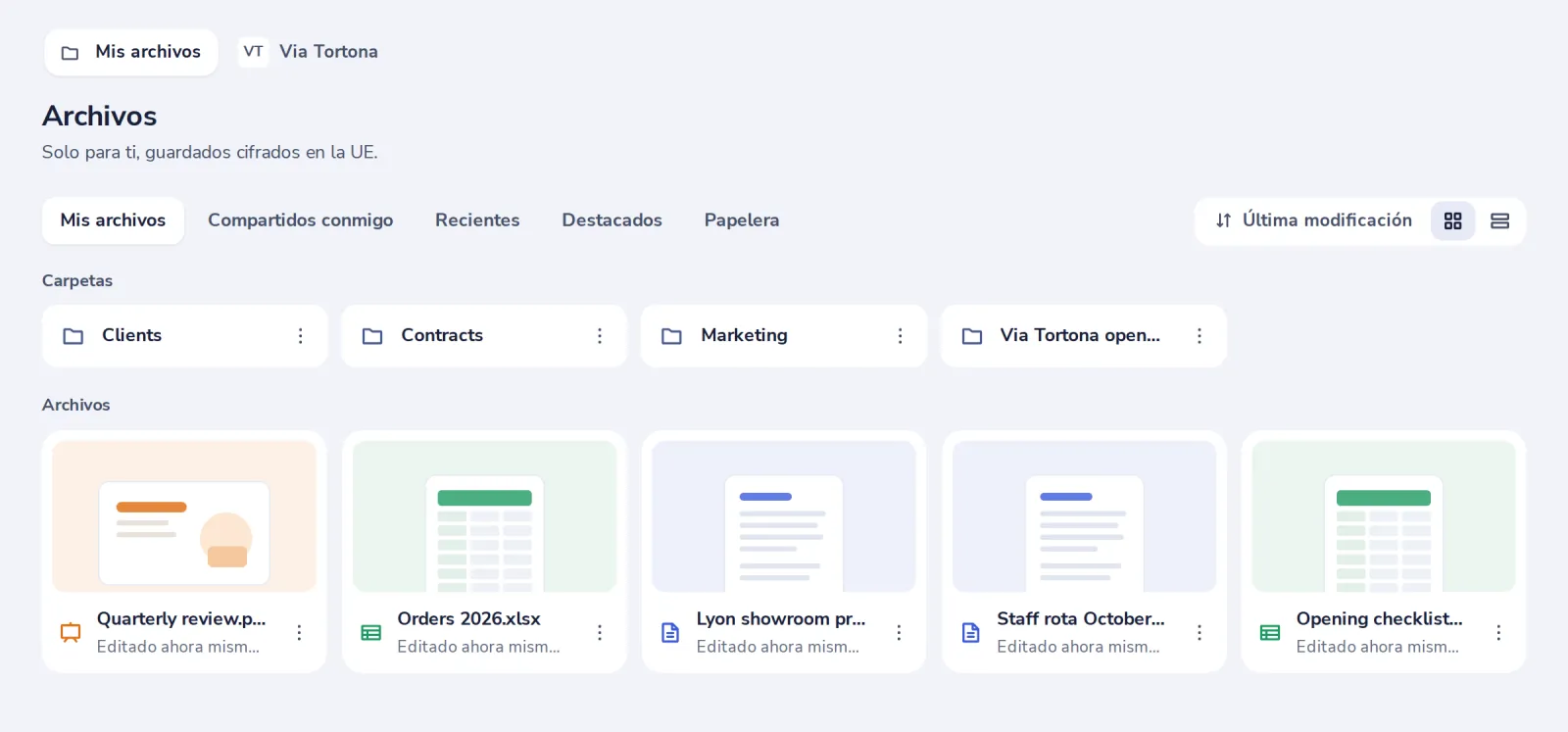This screenshot has height=732, width=1568.
Task: Open more options for Marketing folder
Action: tap(900, 336)
